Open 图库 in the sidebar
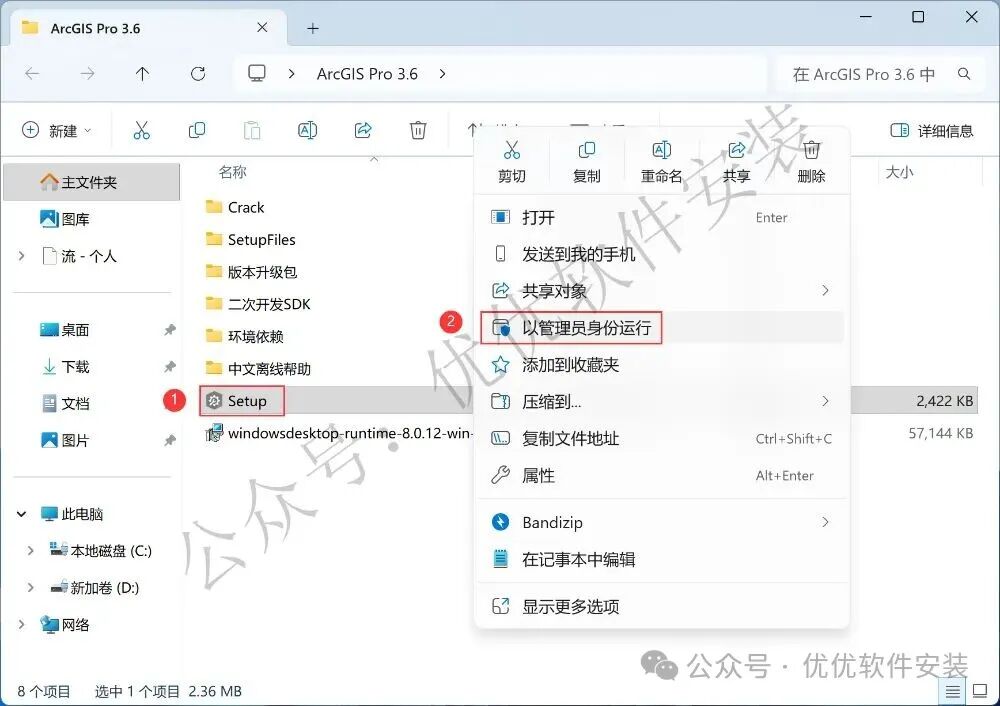This screenshot has height=706, width=1000. point(64,219)
